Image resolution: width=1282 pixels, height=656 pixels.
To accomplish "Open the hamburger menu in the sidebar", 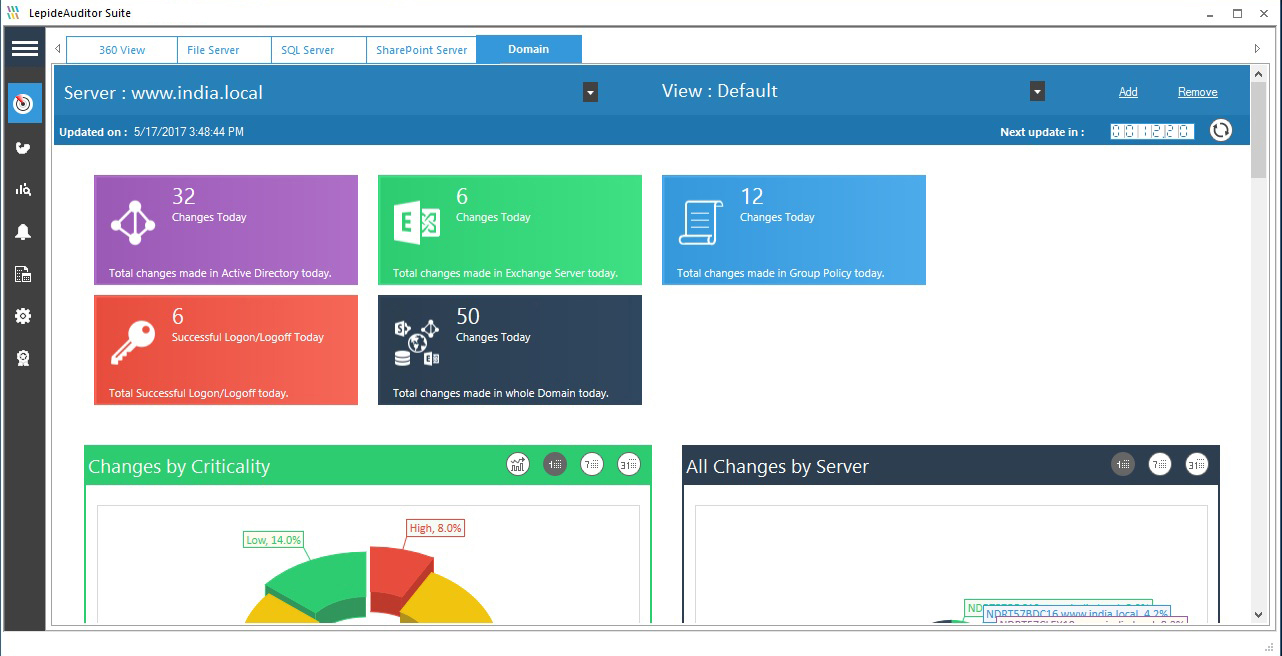I will coord(25,48).
